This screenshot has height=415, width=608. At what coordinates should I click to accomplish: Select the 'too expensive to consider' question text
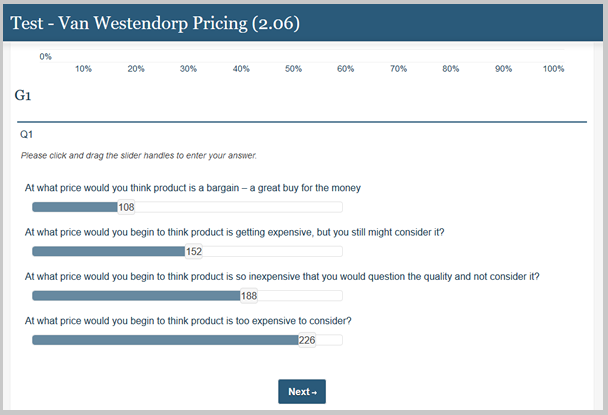click(188, 320)
